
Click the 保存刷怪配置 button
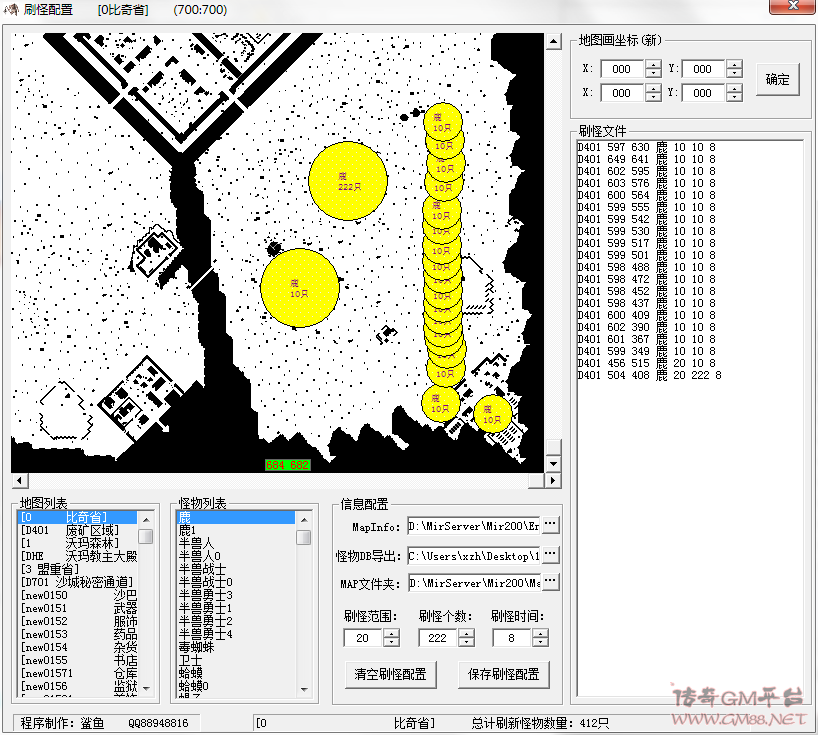[x=503, y=674]
